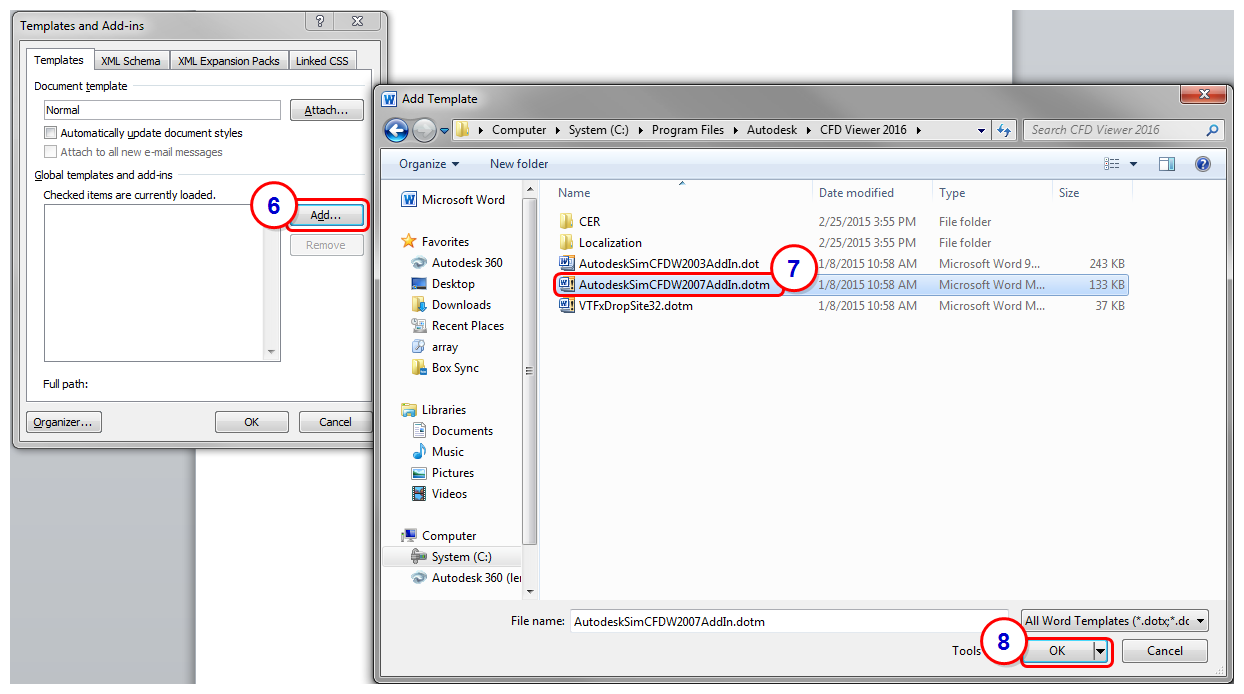Select System (C:) drive in navigation pane
The width and height of the screenshot is (1244, 694).
click(452, 557)
